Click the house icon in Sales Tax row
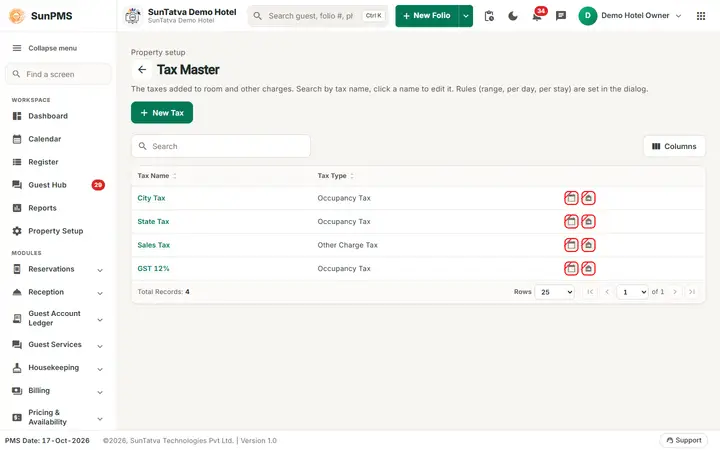 pyautogui.click(x=588, y=245)
